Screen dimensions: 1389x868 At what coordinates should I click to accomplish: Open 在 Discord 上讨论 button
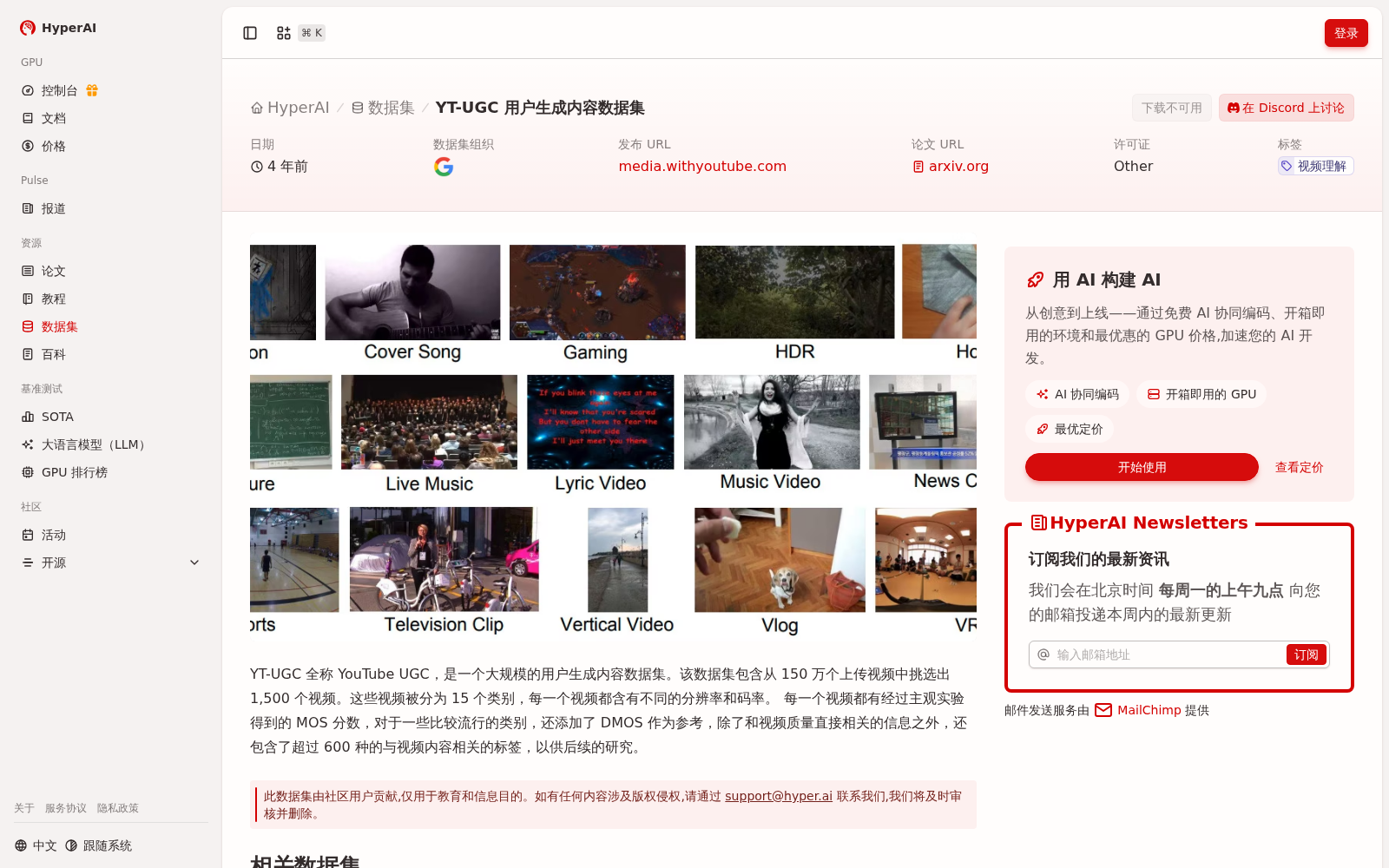[1287, 108]
